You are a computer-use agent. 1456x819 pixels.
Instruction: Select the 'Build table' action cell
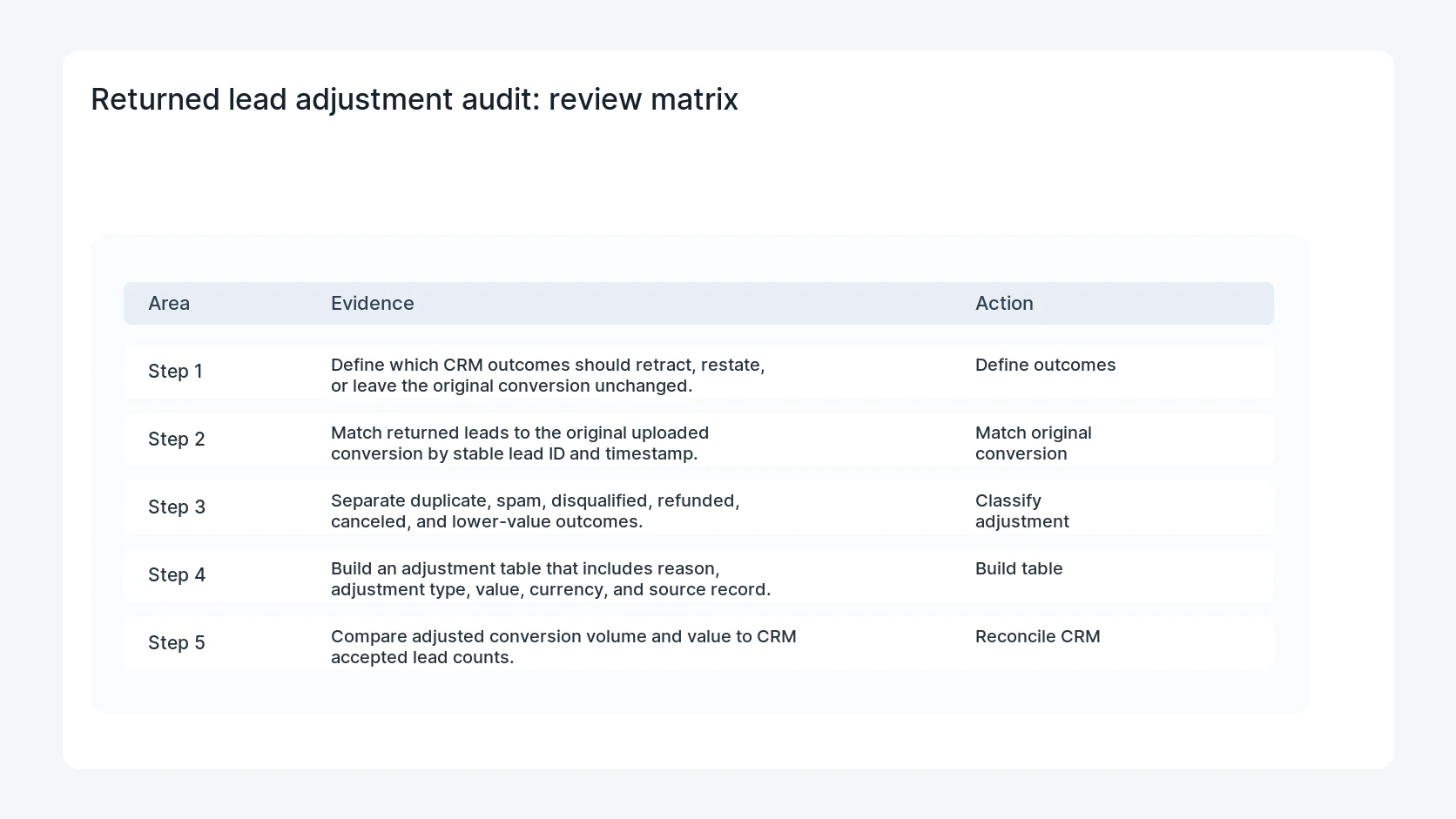[x=1019, y=568]
